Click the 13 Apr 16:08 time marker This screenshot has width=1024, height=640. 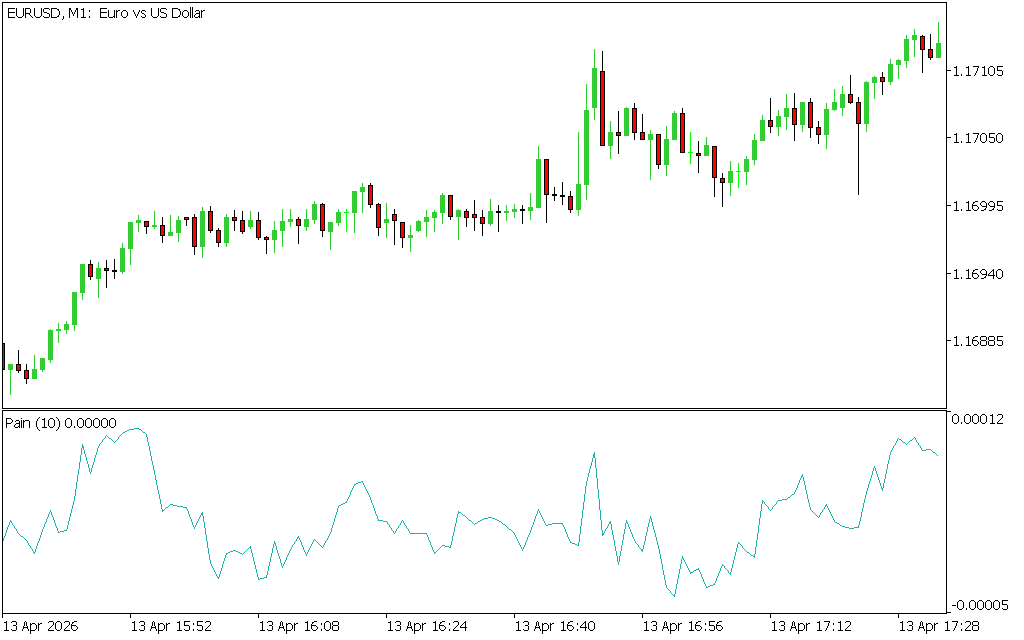pos(298,626)
